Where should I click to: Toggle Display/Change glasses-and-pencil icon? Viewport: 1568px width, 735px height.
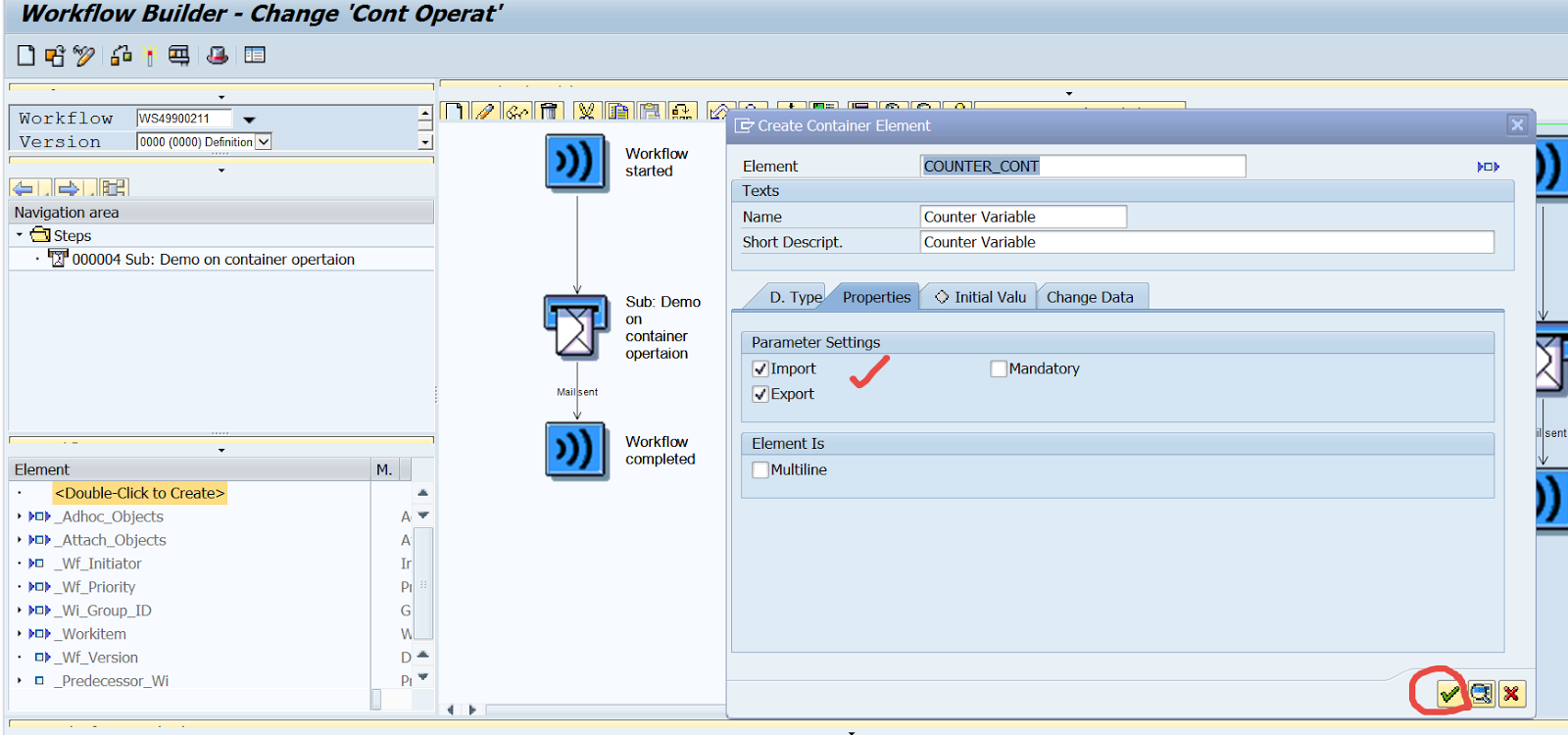click(x=84, y=56)
